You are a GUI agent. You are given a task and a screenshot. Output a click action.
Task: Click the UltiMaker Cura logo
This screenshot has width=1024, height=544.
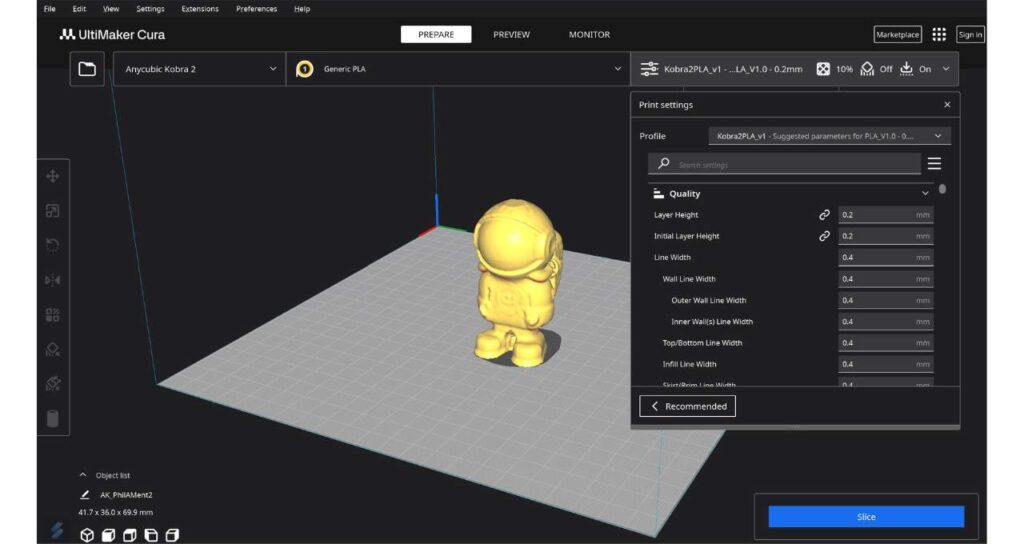[x=112, y=35]
